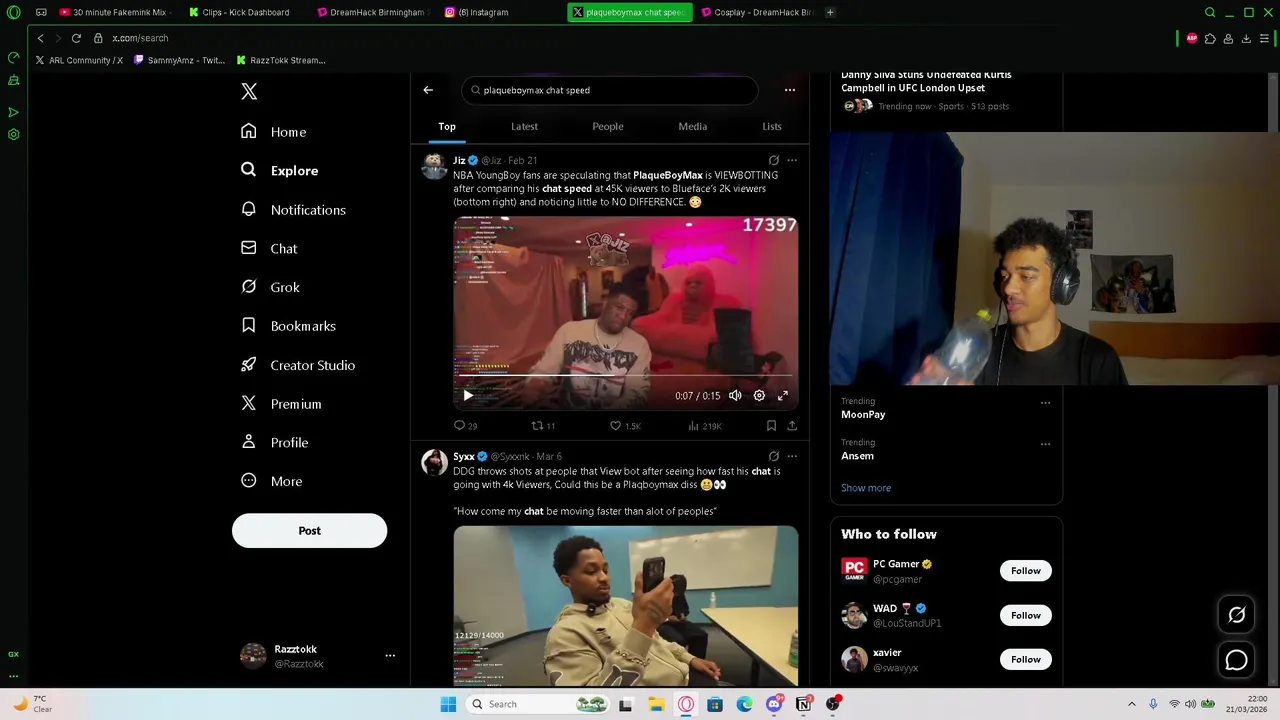Open Grok icon on Syxx's post
This screenshot has height=720, width=1280.
tap(773, 456)
